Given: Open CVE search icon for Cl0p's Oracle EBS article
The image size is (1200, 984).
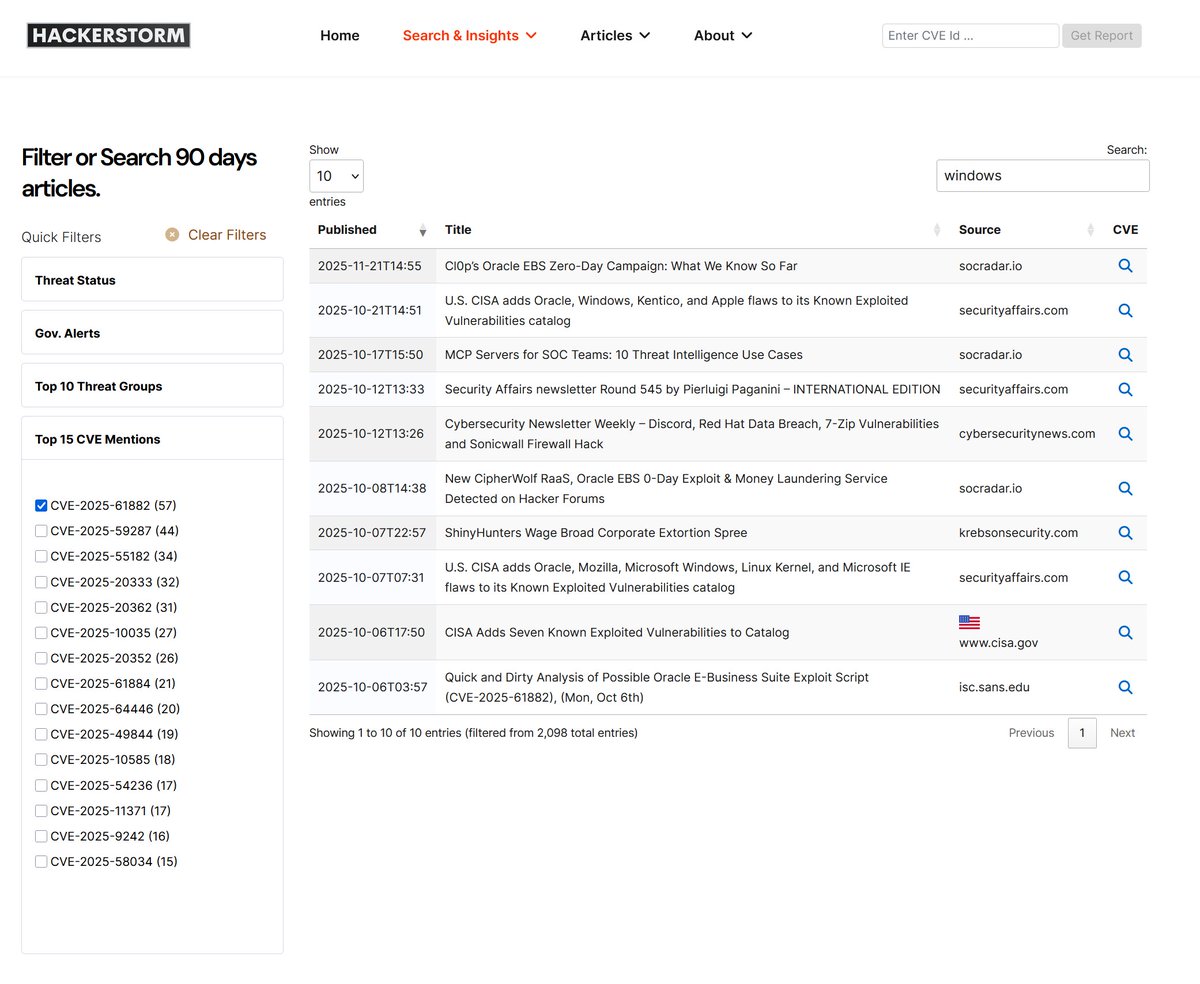Looking at the screenshot, I should coord(1125,266).
